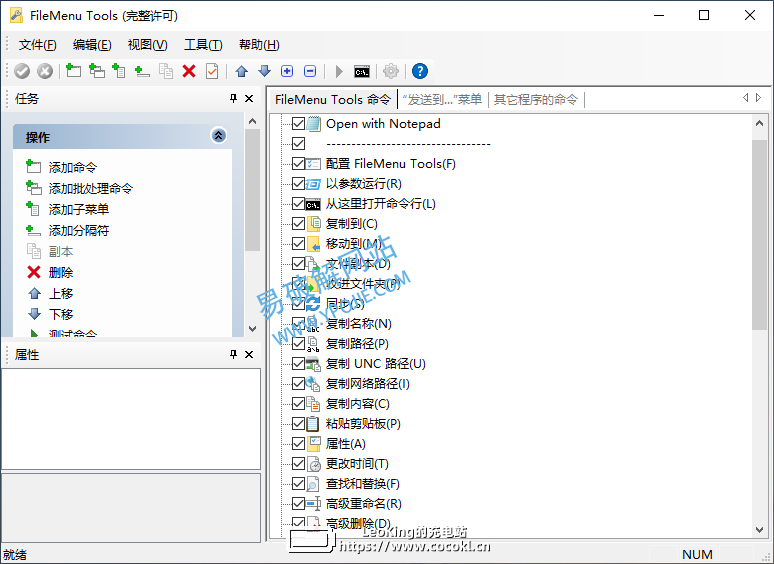774x564 pixels.
Task: Open the 文件(F) menu
Action: point(38,45)
